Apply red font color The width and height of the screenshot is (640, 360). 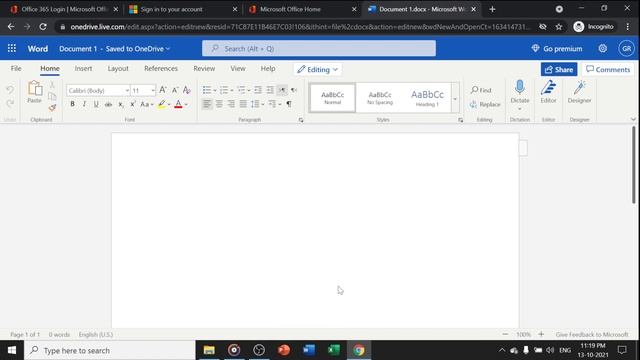(178, 104)
